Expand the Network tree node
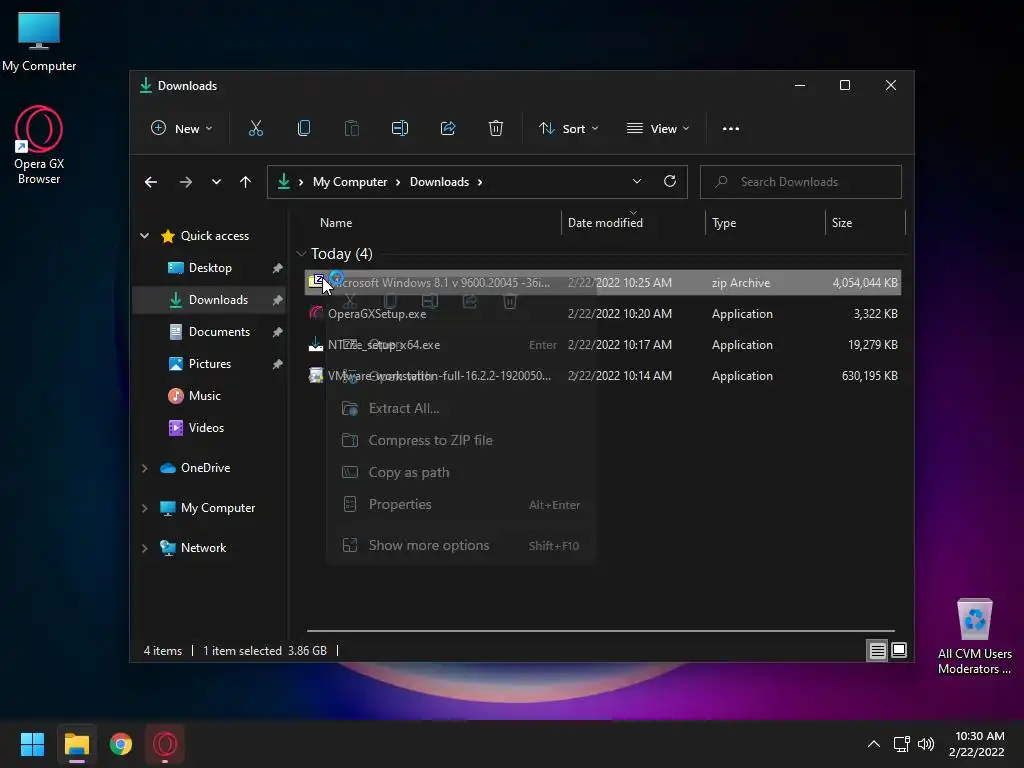The image size is (1024, 768). tap(144, 548)
